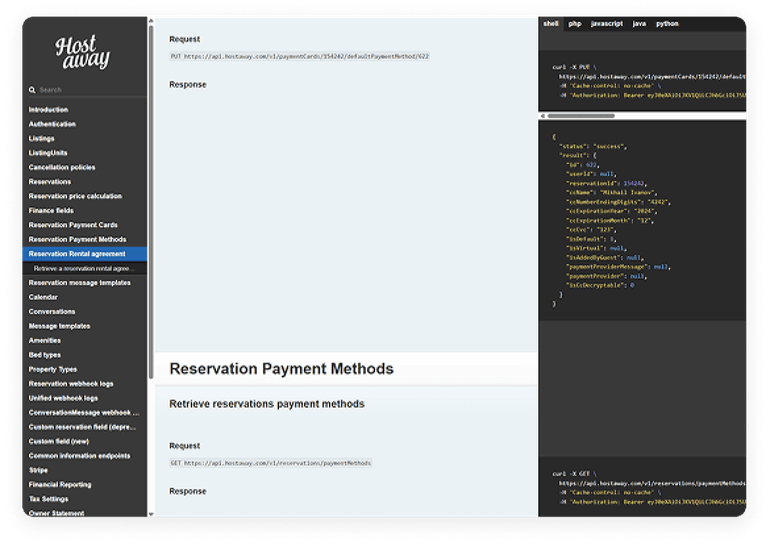This screenshot has width=768, height=544.
Task: Click the isCcDecryptable JSON line
Action: click(600, 285)
